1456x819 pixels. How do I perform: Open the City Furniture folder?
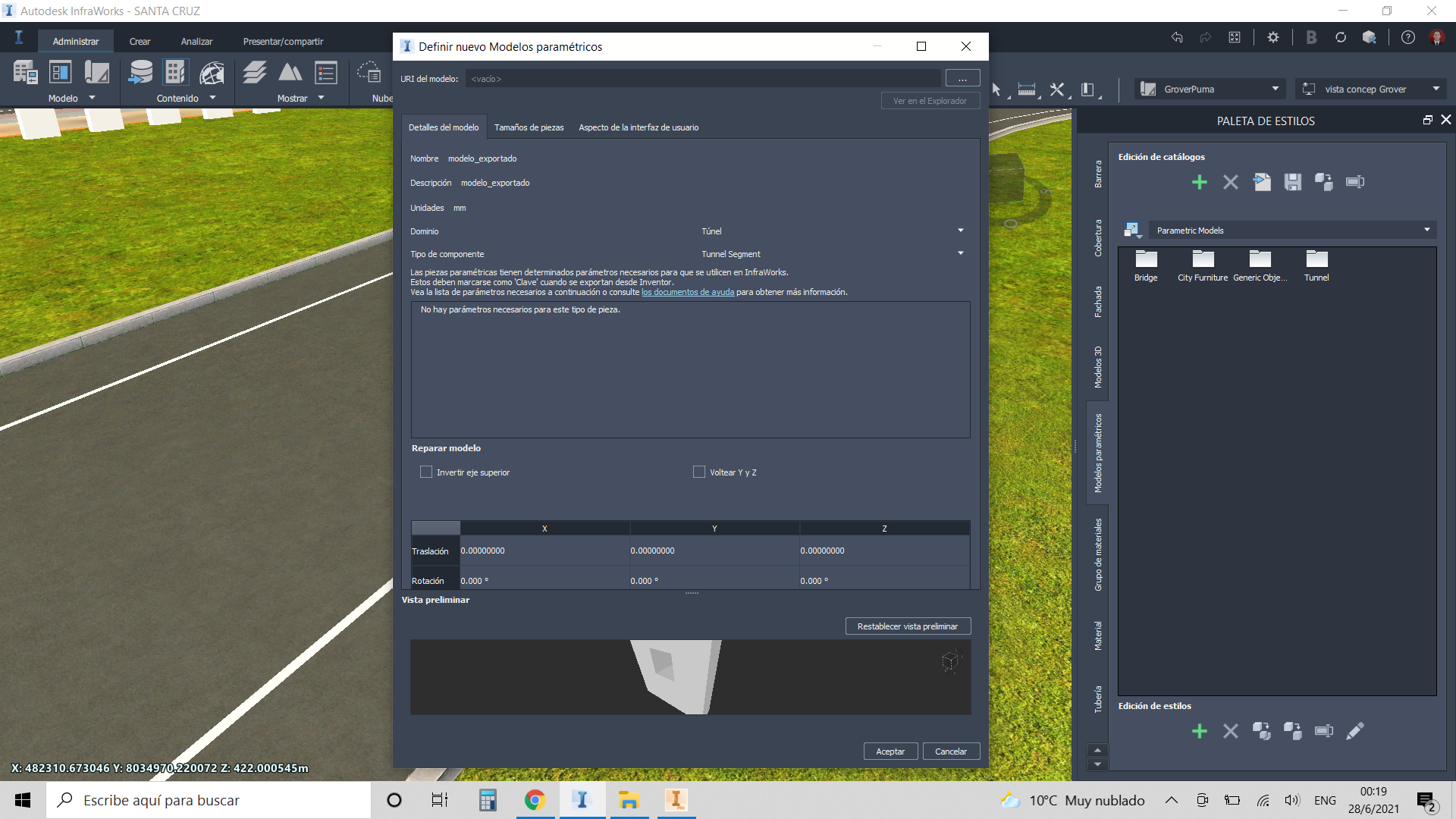[x=1203, y=266]
